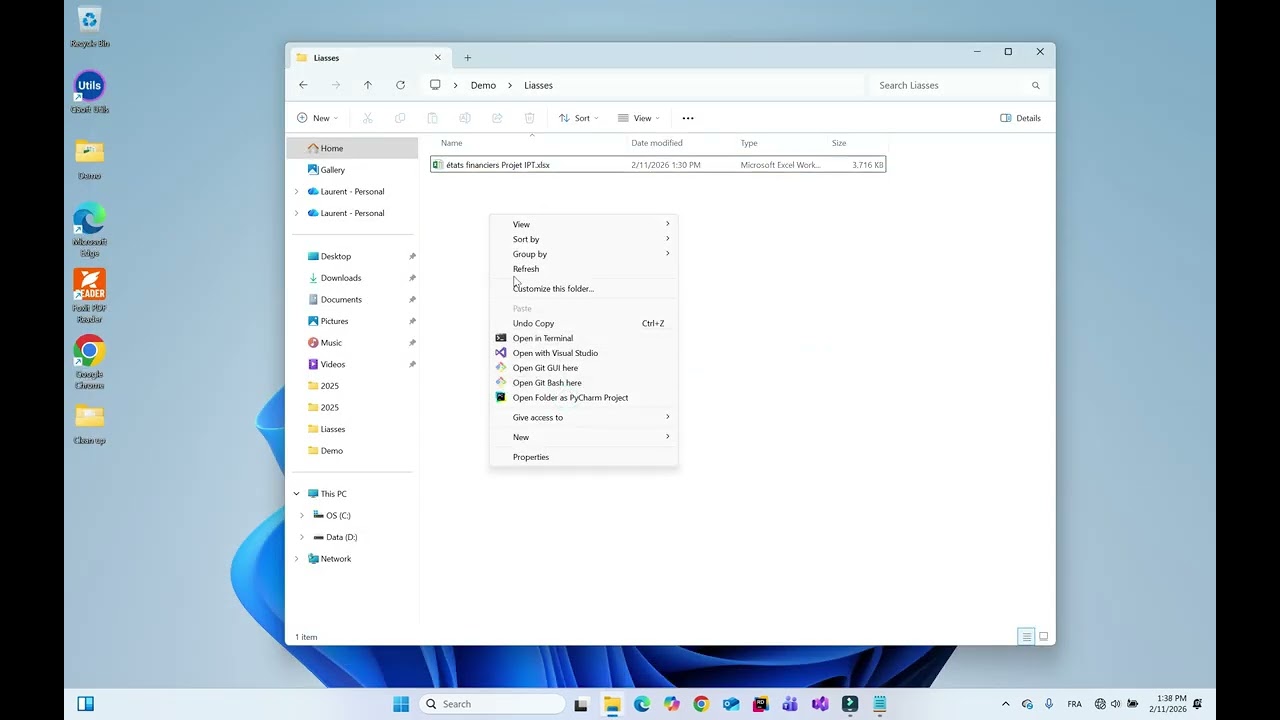Screen dimensions: 1280x720
Task: Expand the first Laurent - Personal OneDrive node
Action: [296, 191]
